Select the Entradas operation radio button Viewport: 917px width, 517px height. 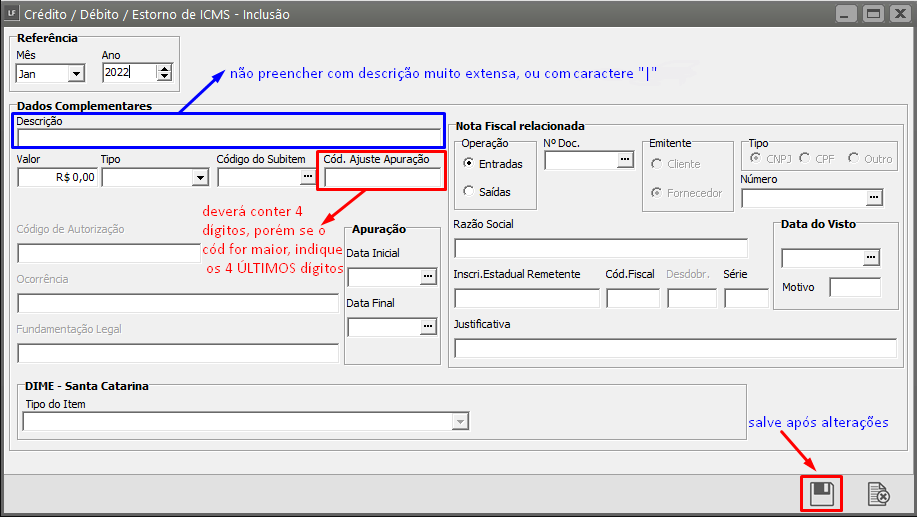pyautogui.click(x=468, y=164)
